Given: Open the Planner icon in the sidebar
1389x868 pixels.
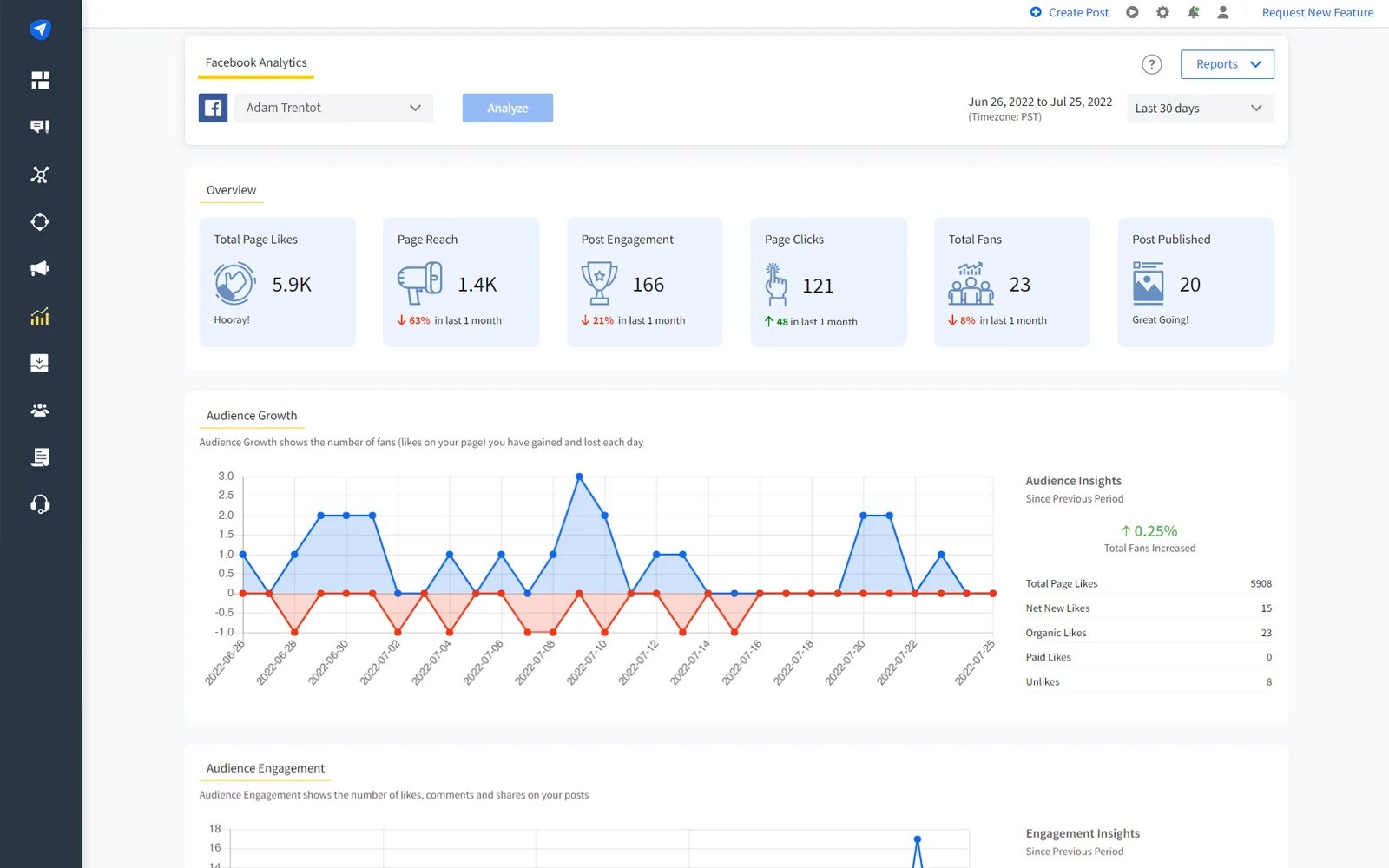Looking at the screenshot, I should [x=40, y=222].
